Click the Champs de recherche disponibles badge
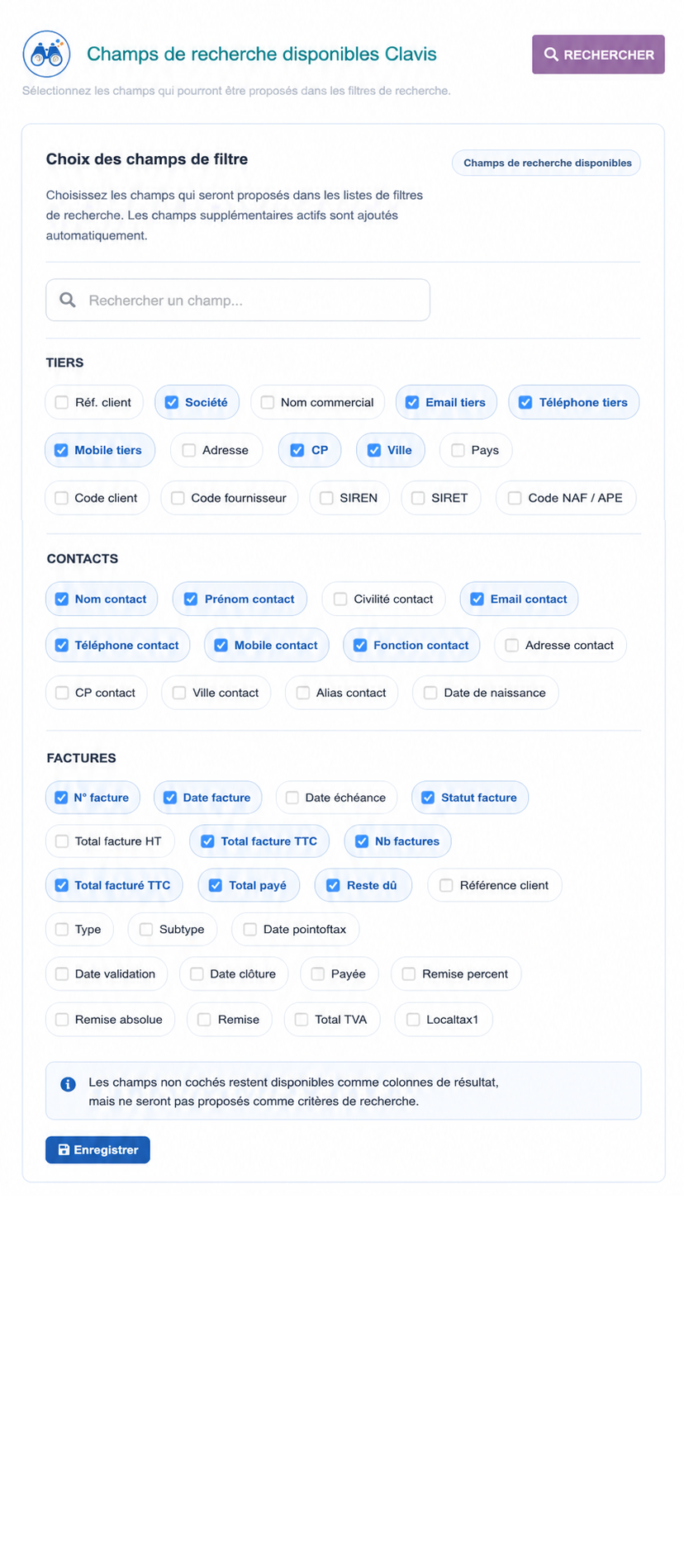This screenshot has width=684, height=1568. coord(546,163)
